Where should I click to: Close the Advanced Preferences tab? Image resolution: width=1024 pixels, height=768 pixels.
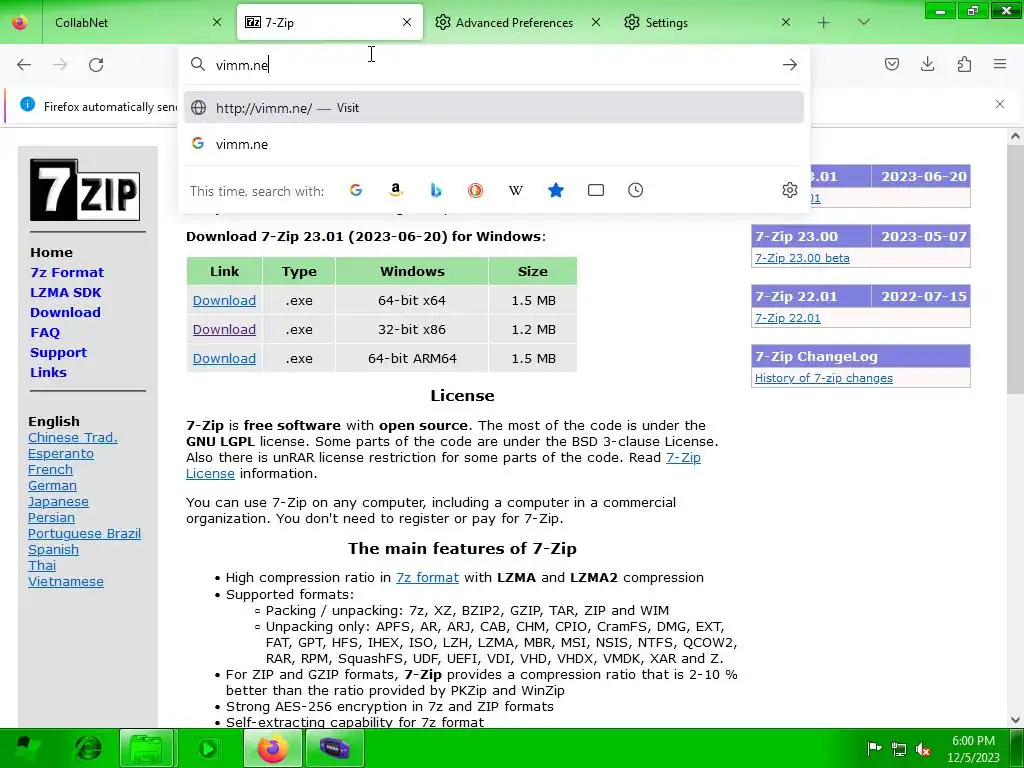[596, 22]
